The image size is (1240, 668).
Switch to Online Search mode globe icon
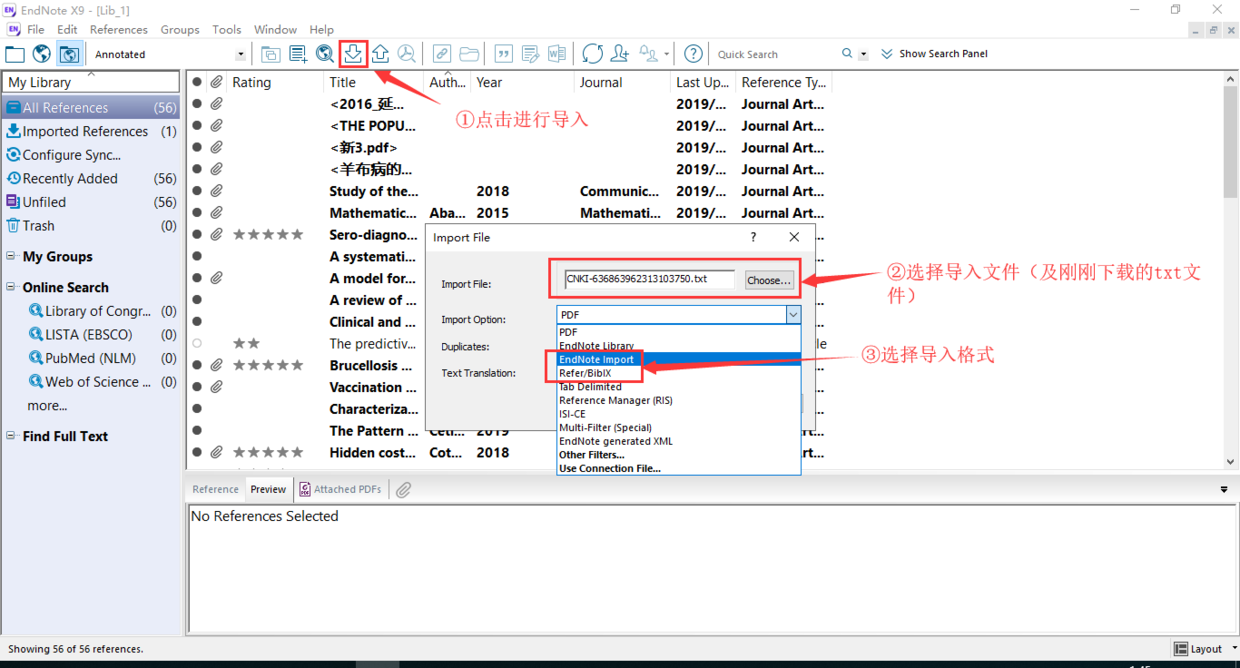click(42, 54)
